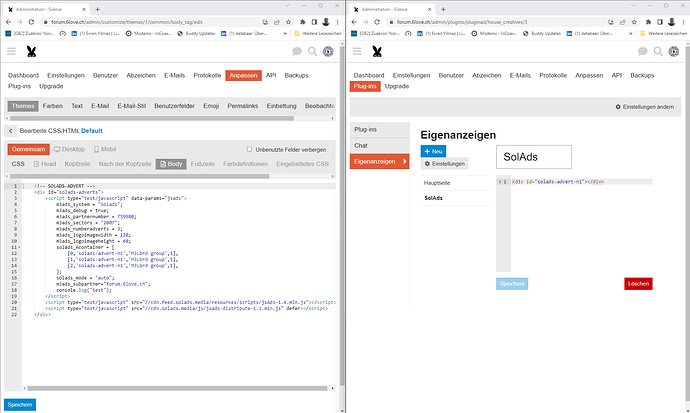Go back in right browser window
The image size is (690, 413).
coord(354,22)
